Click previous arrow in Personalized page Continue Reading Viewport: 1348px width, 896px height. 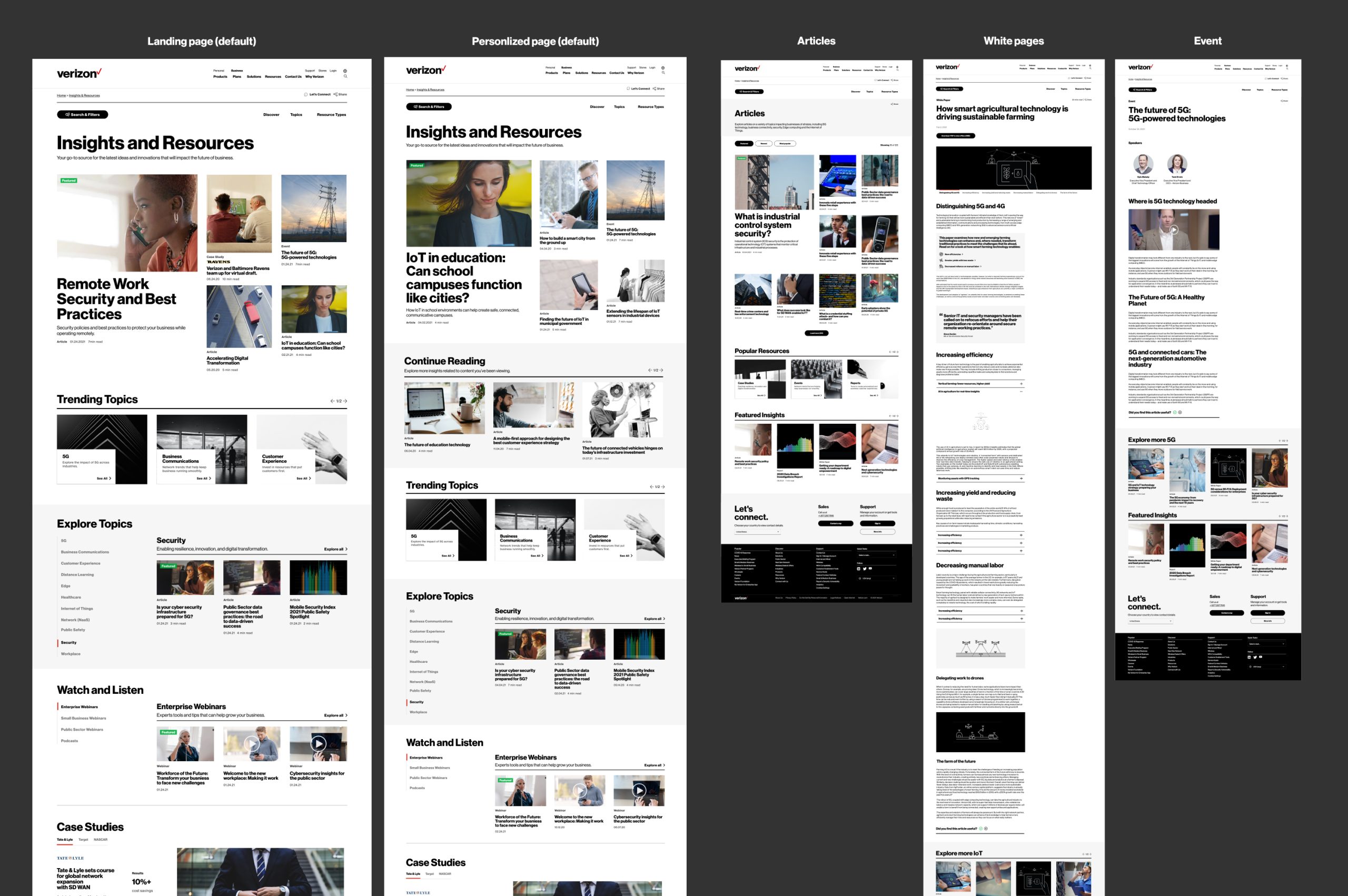click(650, 370)
